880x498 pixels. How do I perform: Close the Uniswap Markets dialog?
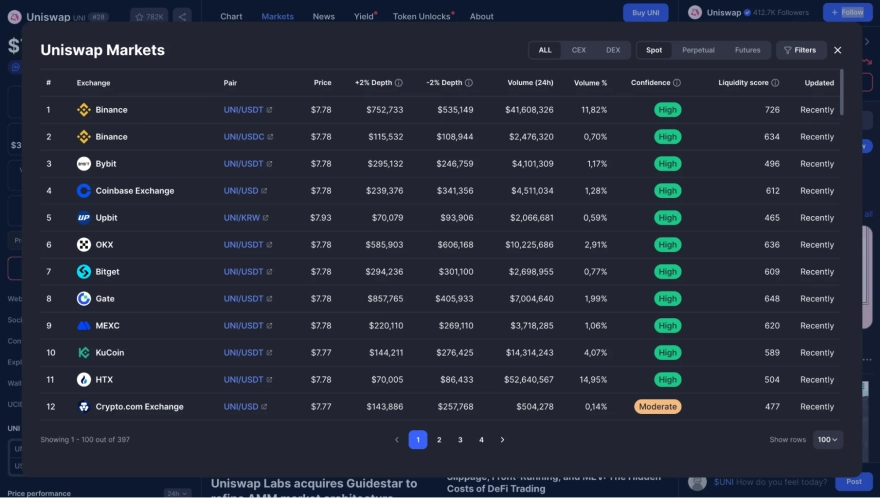(x=838, y=50)
